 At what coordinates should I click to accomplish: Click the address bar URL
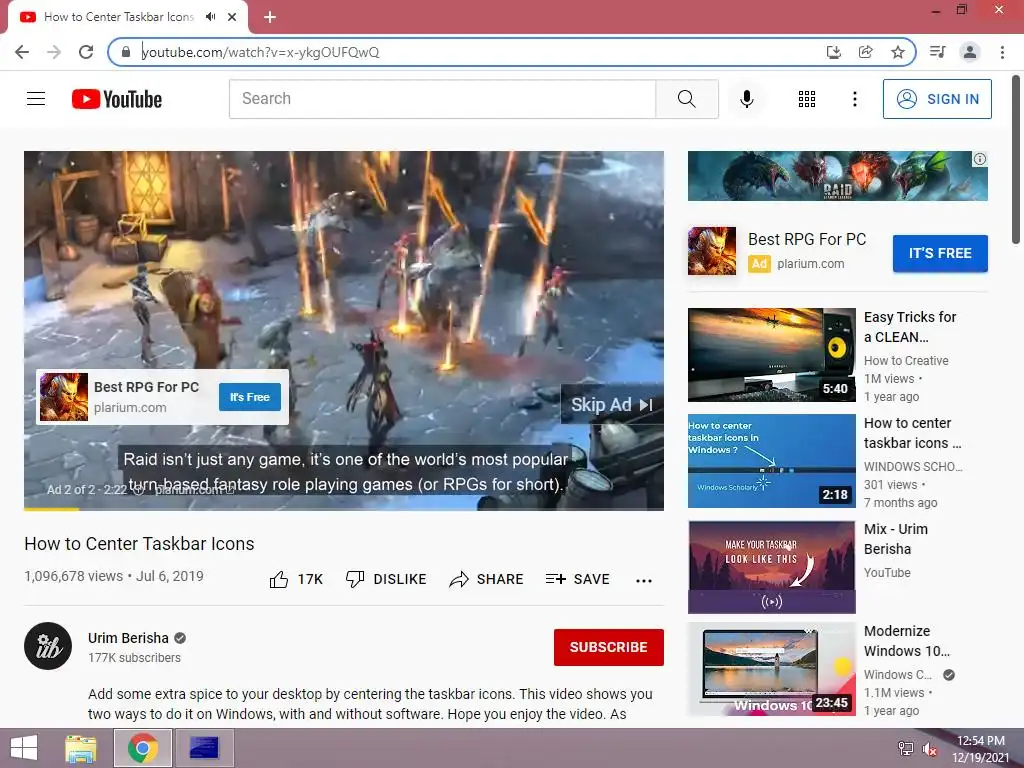pyautogui.click(x=261, y=52)
